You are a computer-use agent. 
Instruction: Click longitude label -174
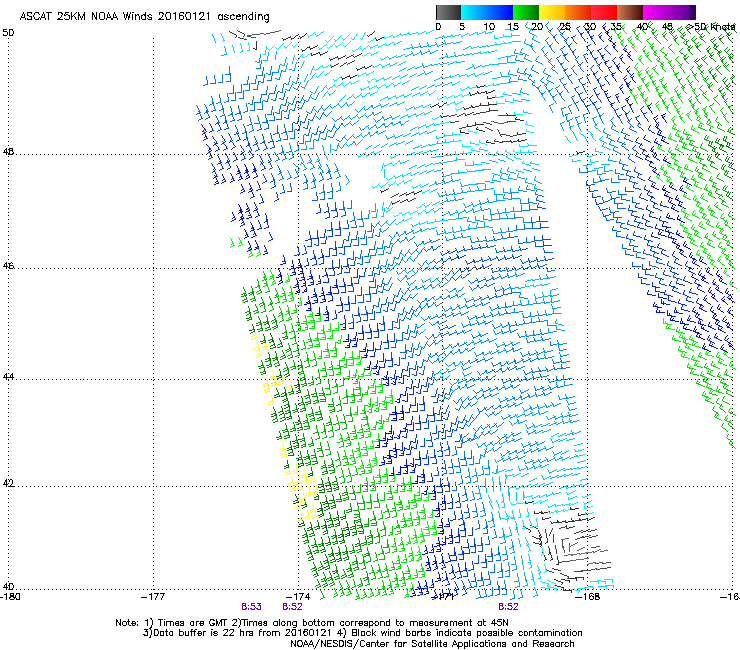pyautogui.click(x=298, y=597)
